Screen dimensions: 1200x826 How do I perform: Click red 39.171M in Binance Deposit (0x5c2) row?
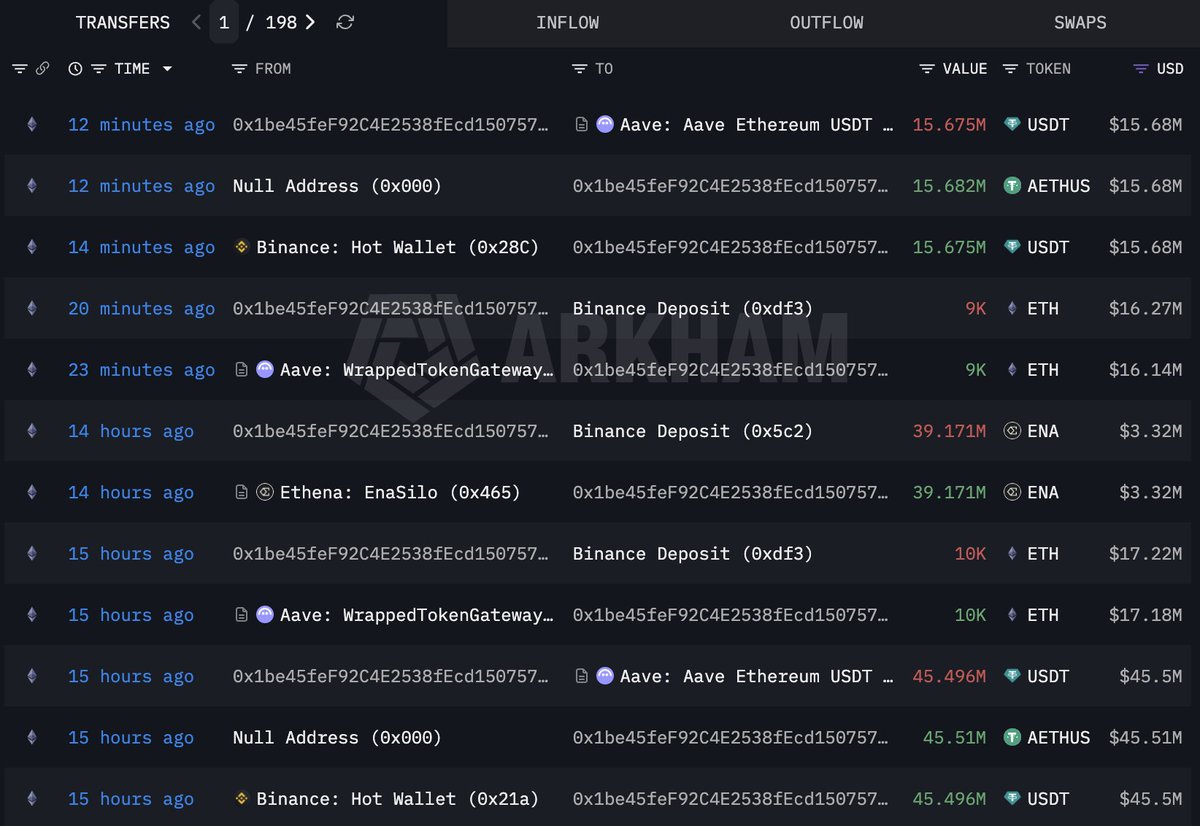coord(949,431)
